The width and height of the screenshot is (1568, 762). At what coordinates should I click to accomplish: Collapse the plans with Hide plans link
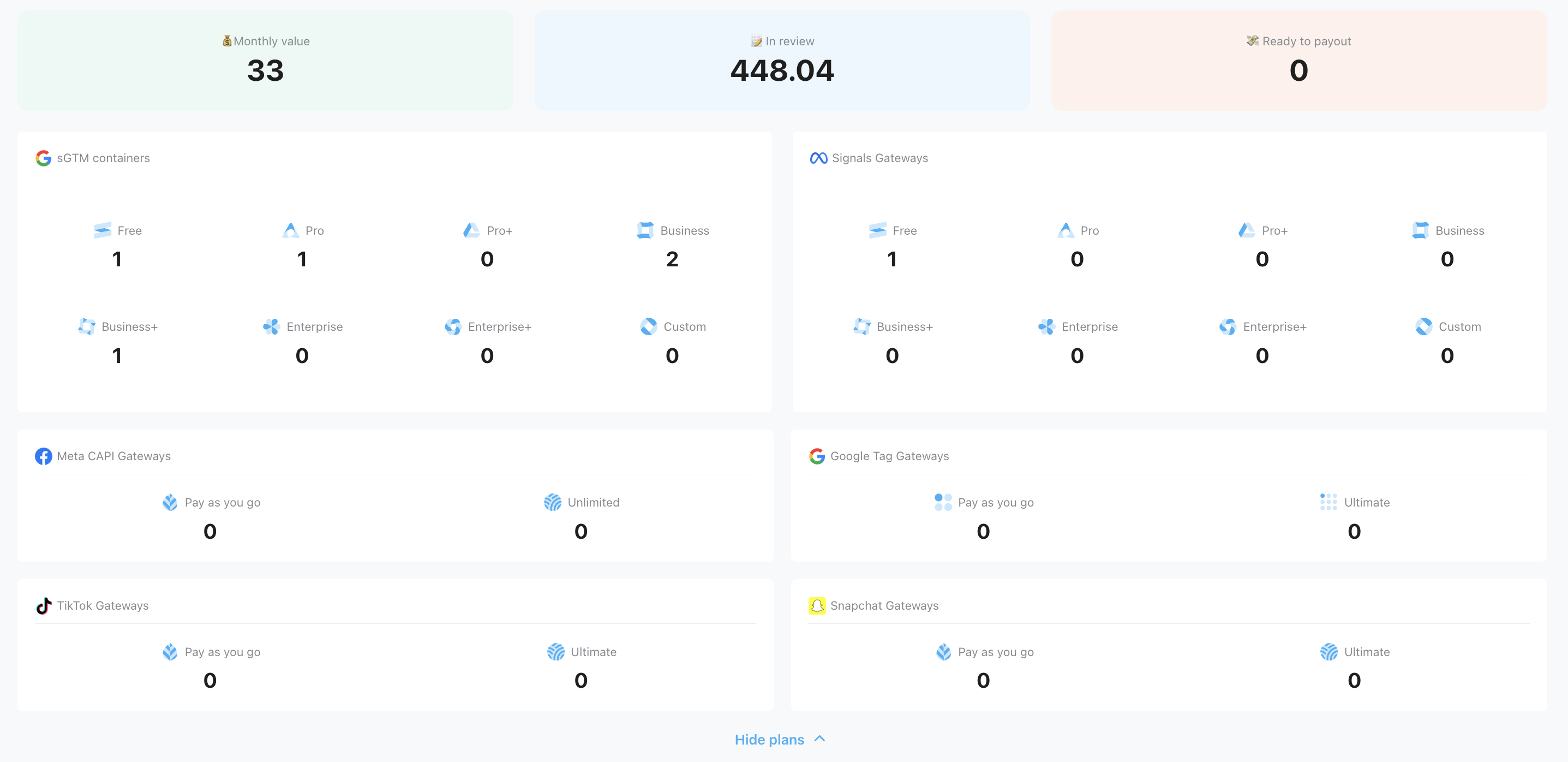(769, 740)
